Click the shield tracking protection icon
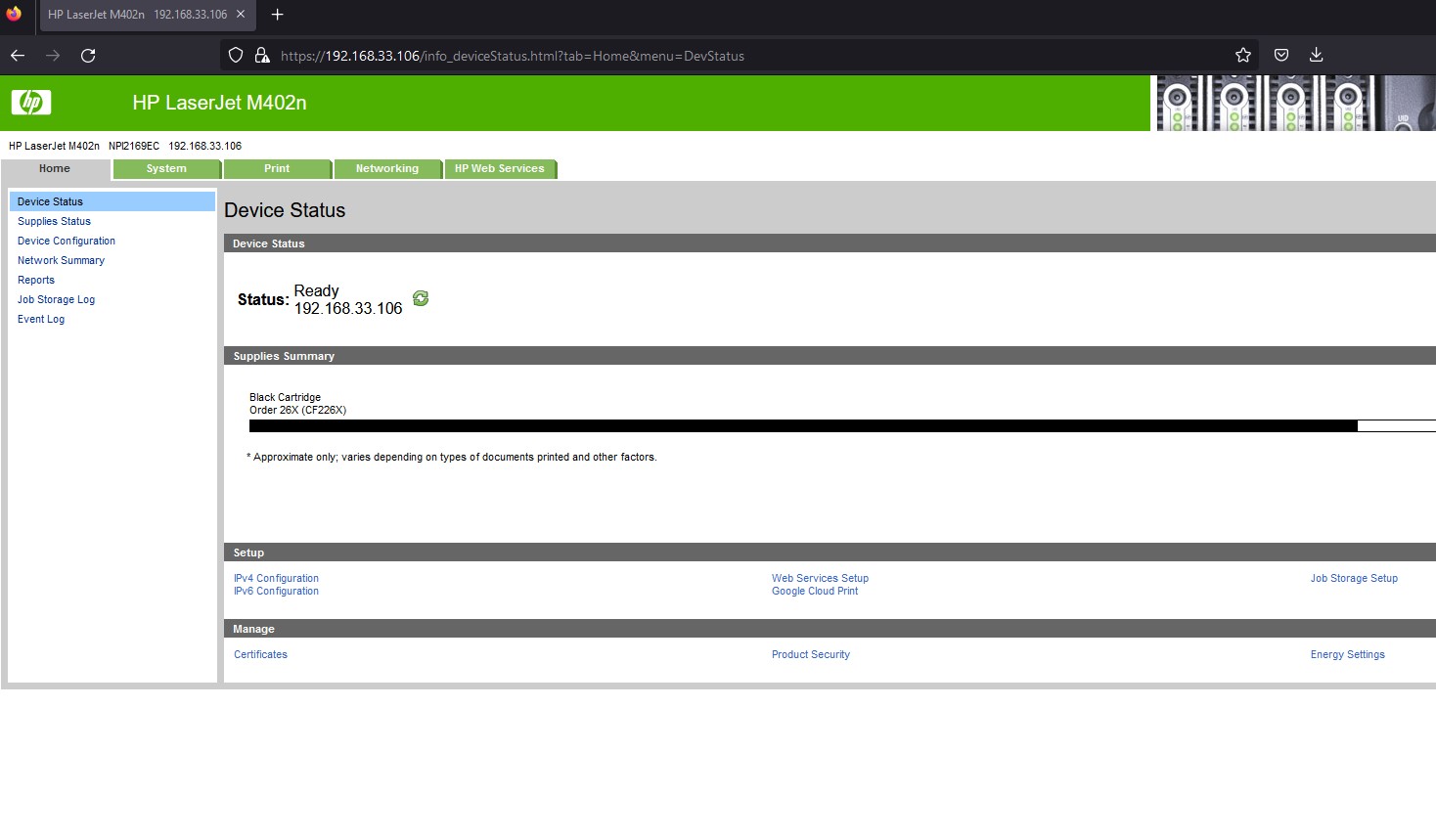This screenshot has width=1436, height=840. point(236,56)
